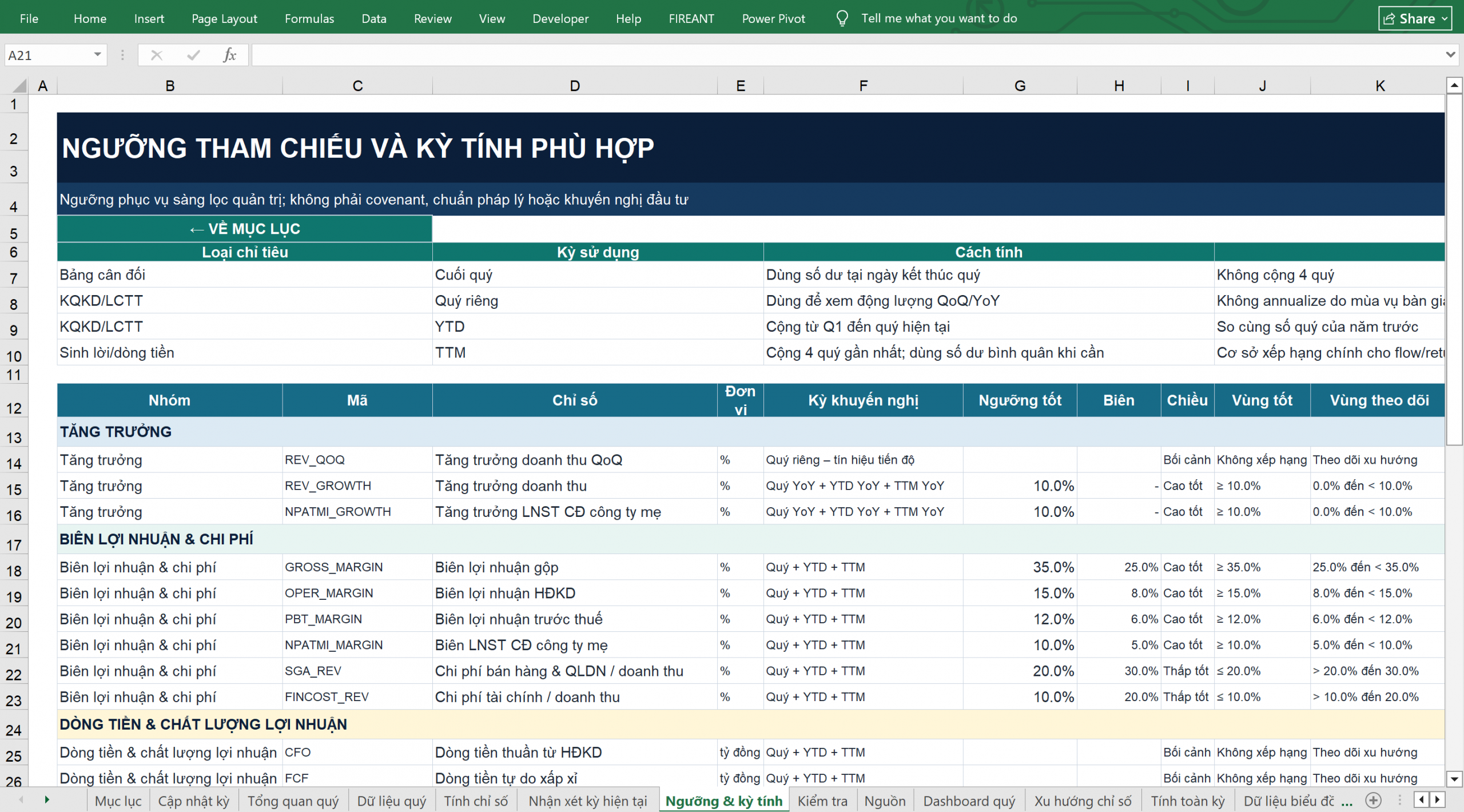1464x812 pixels.
Task: Click horizontal scroll right arrow
Action: click(x=1438, y=799)
